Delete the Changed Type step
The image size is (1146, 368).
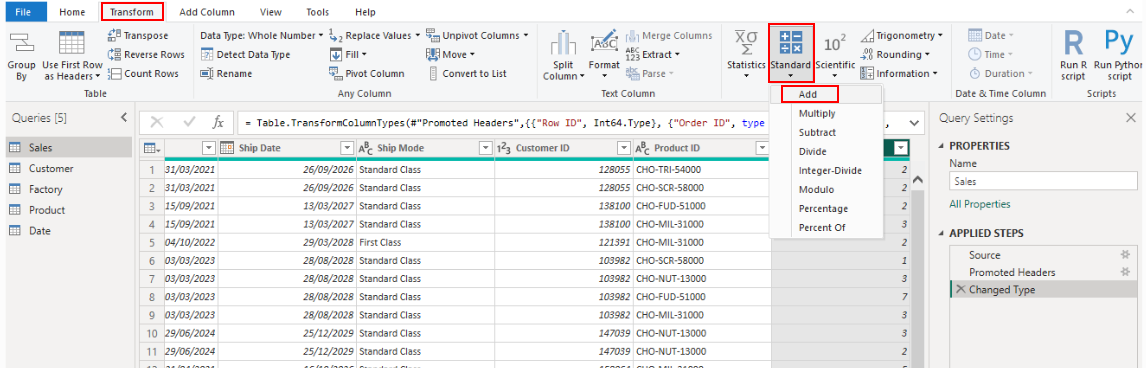(x=960, y=289)
